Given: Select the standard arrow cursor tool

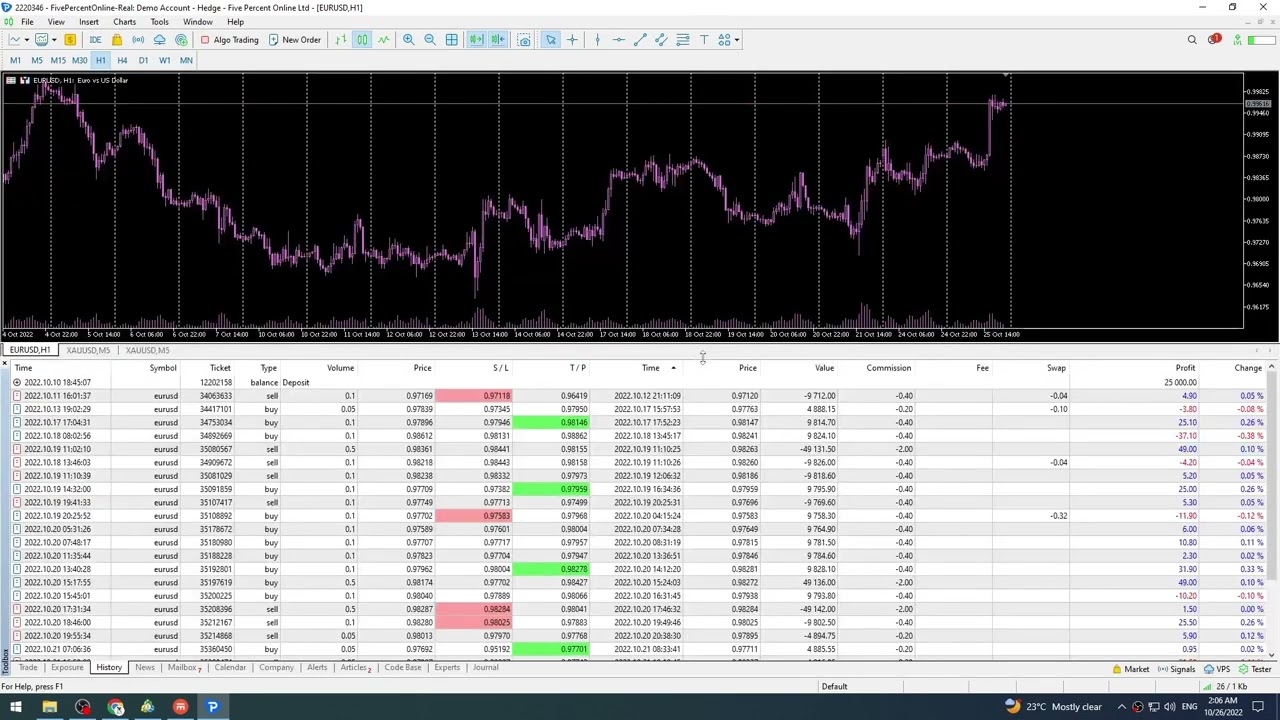Looking at the screenshot, I should 550,40.
